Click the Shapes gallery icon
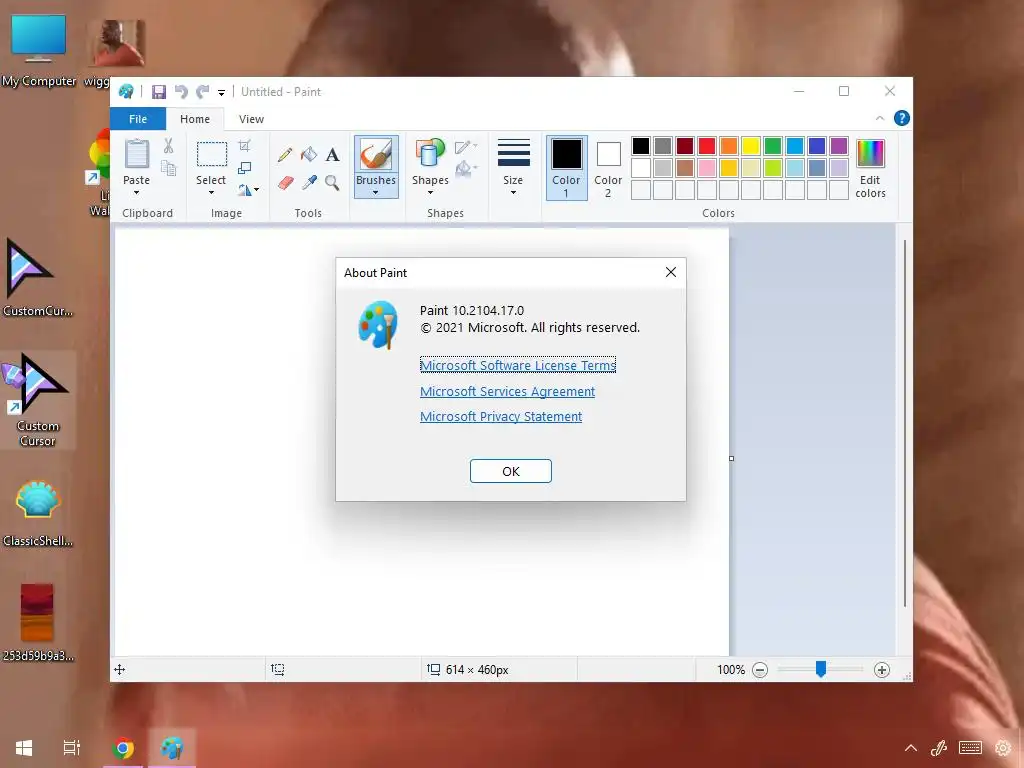 click(x=430, y=155)
